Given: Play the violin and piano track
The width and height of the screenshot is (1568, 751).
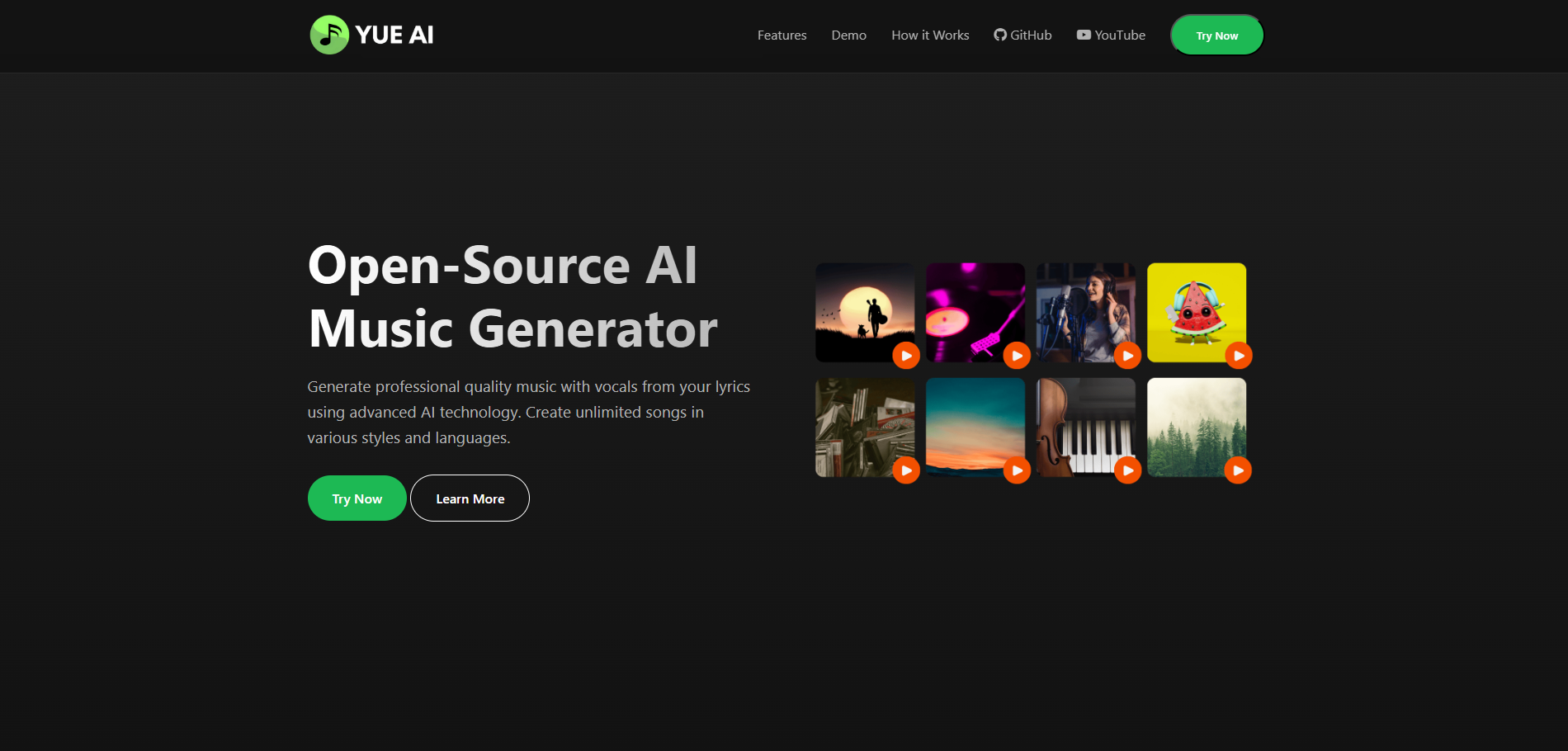Looking at the screenshot, I should 1127,470.
